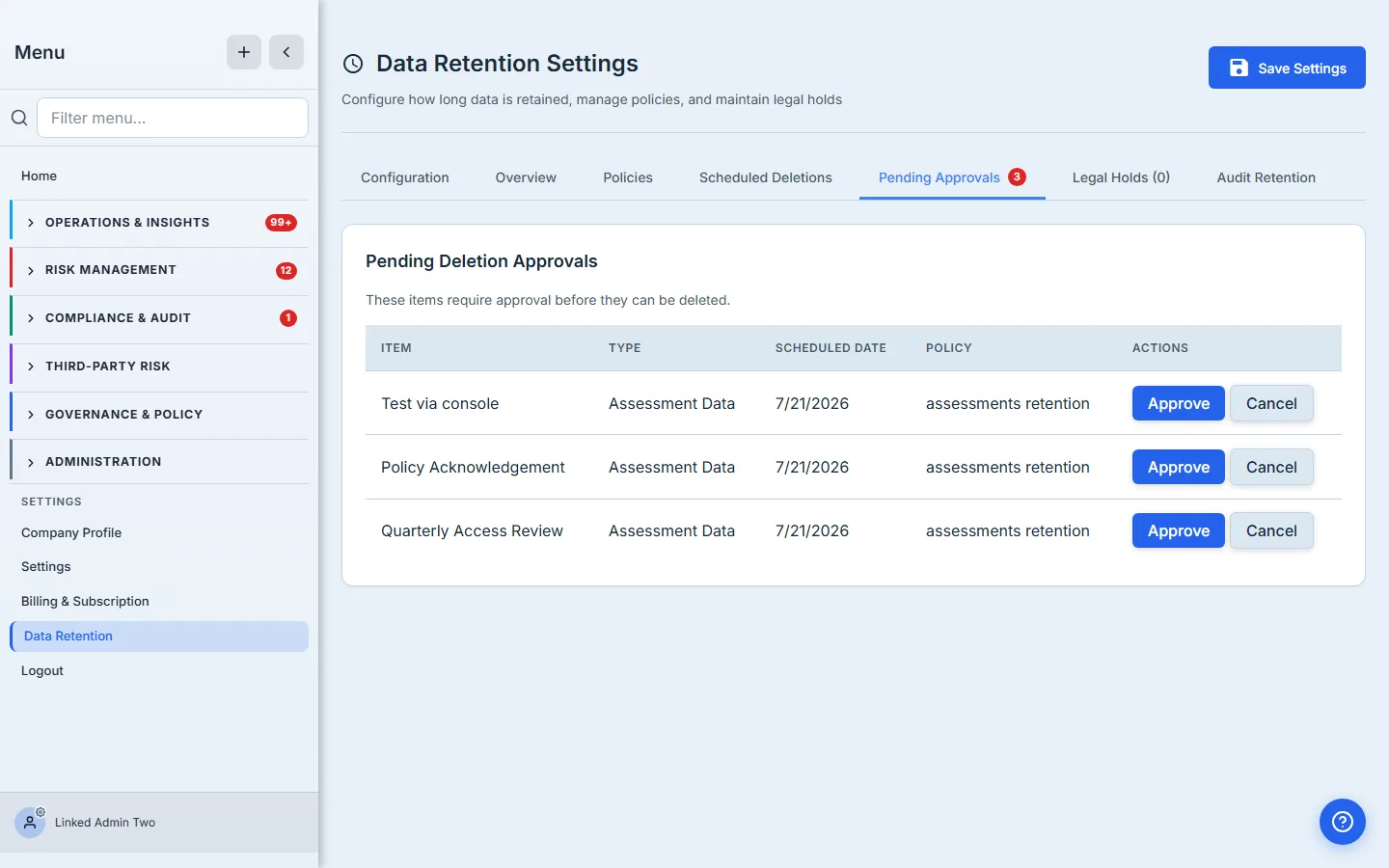Cancel the Test via console deletion

(1271, 403)
